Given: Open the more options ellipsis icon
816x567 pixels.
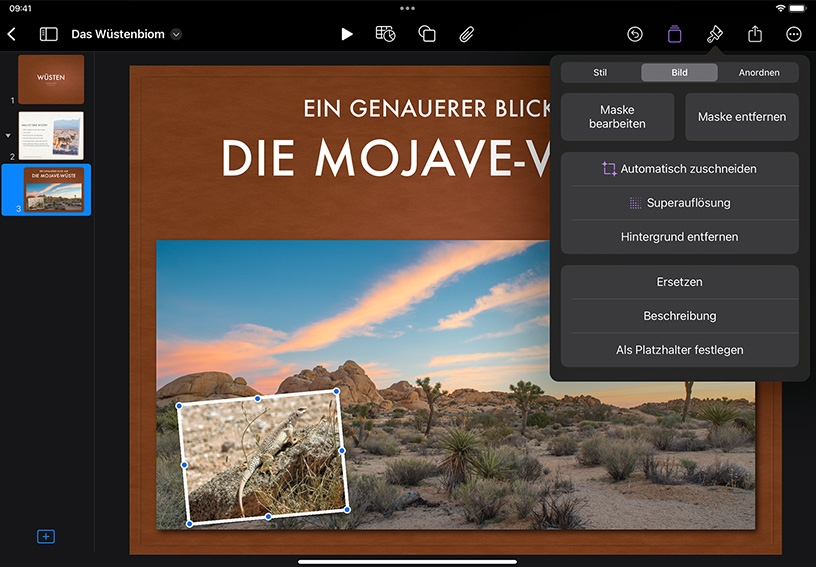Looking at the screenshot, I should (794, 34).
